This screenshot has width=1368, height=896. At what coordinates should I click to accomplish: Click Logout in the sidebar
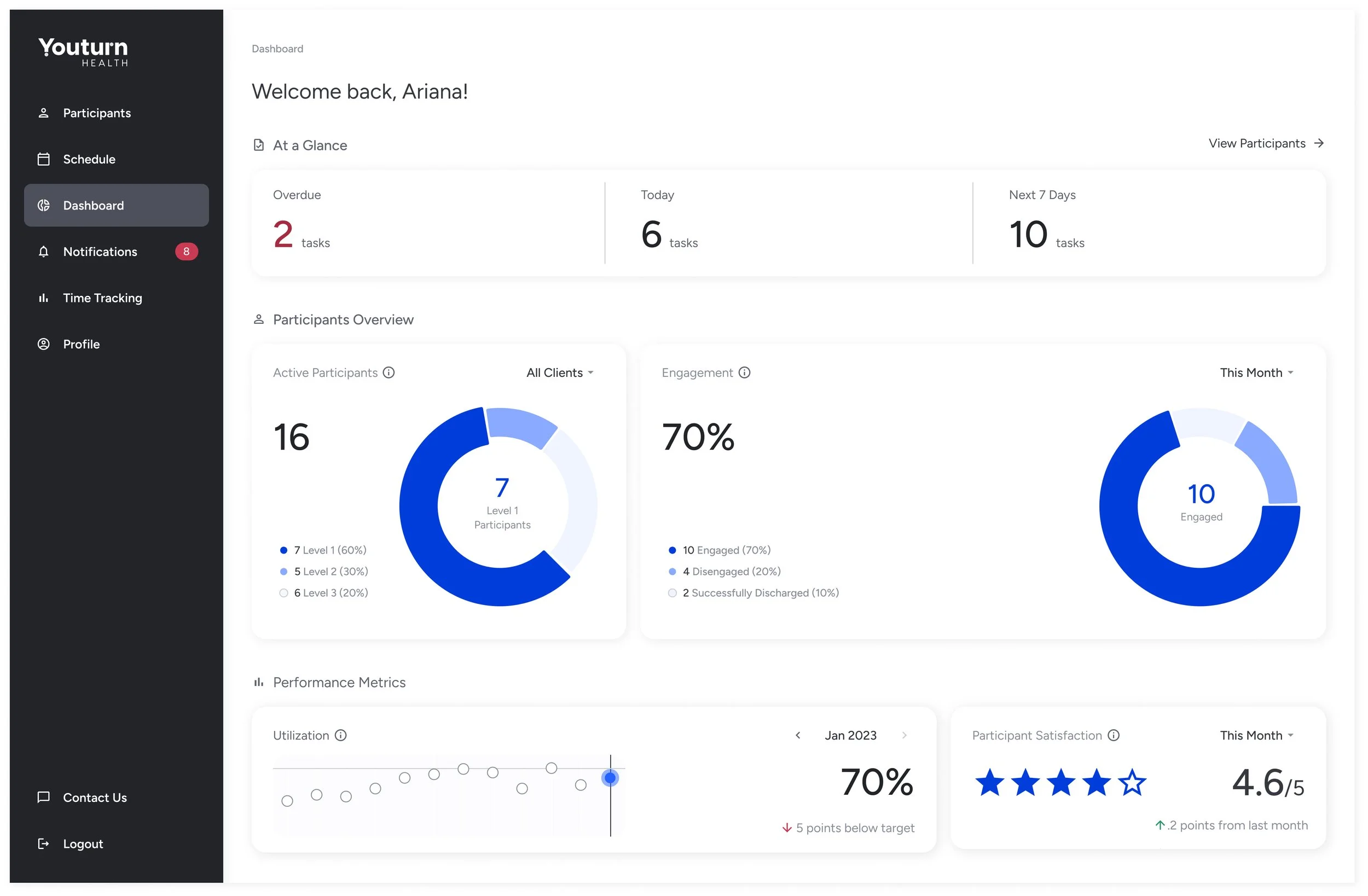[x=83, y=843]
